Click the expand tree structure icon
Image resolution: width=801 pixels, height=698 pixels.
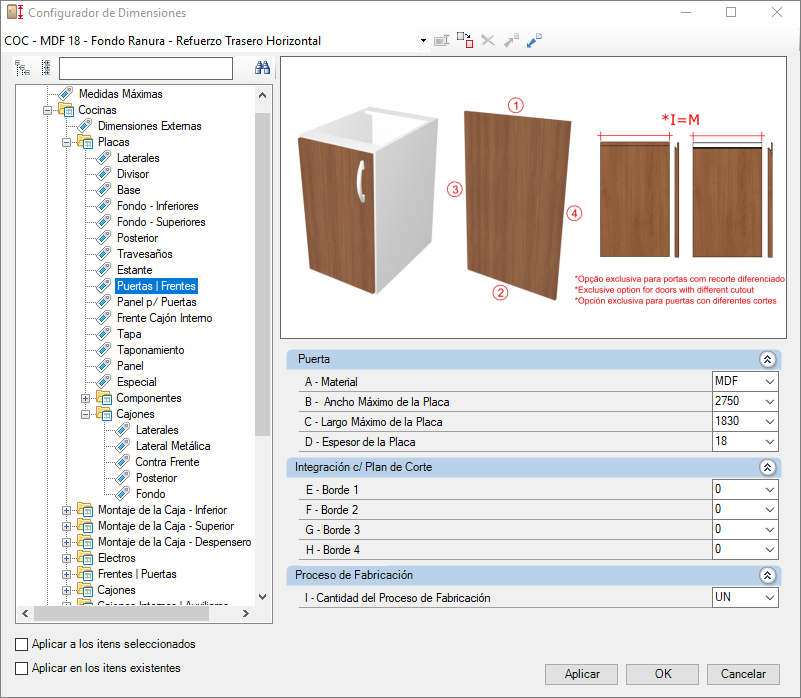tap(22, 68)
